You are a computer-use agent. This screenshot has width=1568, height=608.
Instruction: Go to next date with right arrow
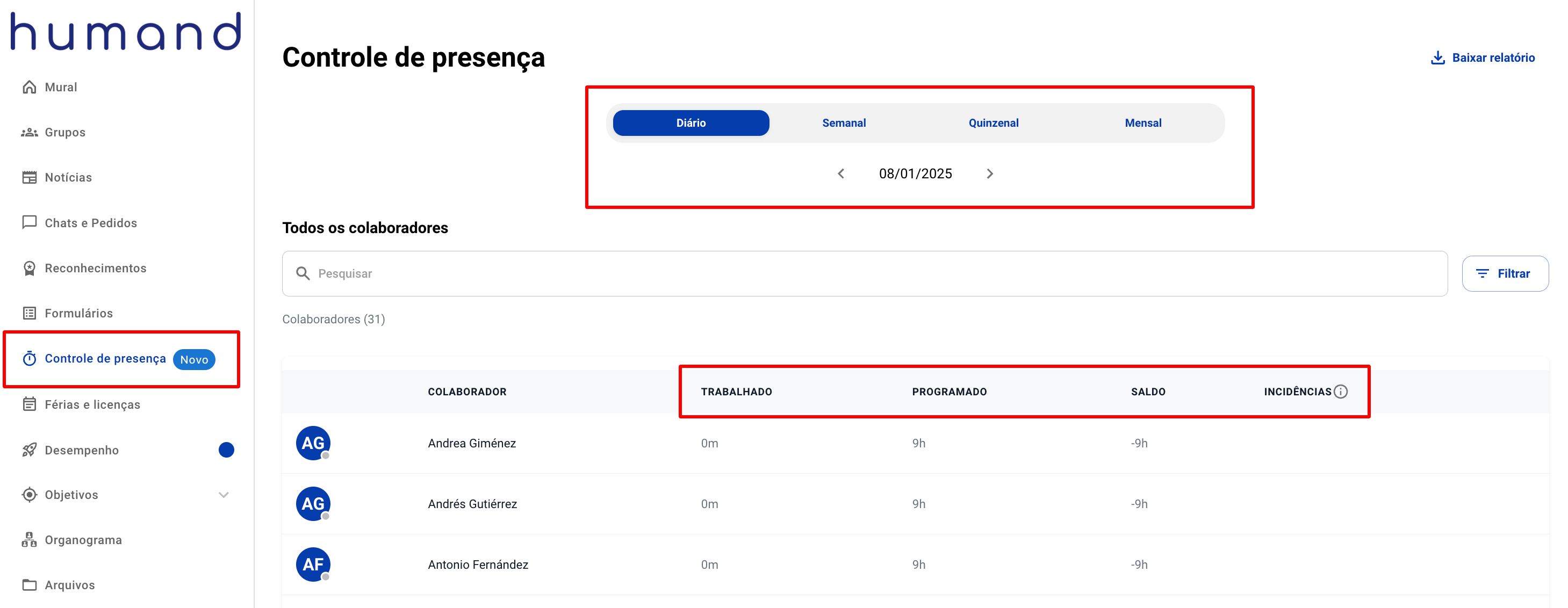(x=990, y=174)
